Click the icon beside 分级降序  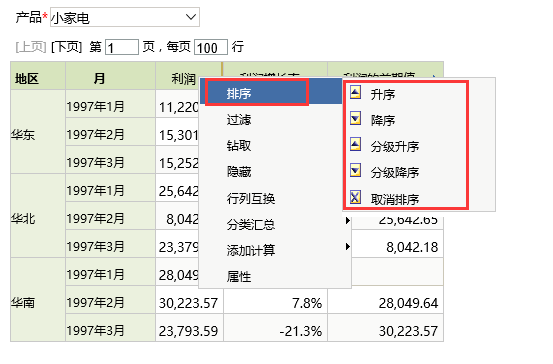pyautogui.click(x=355, y=171)
